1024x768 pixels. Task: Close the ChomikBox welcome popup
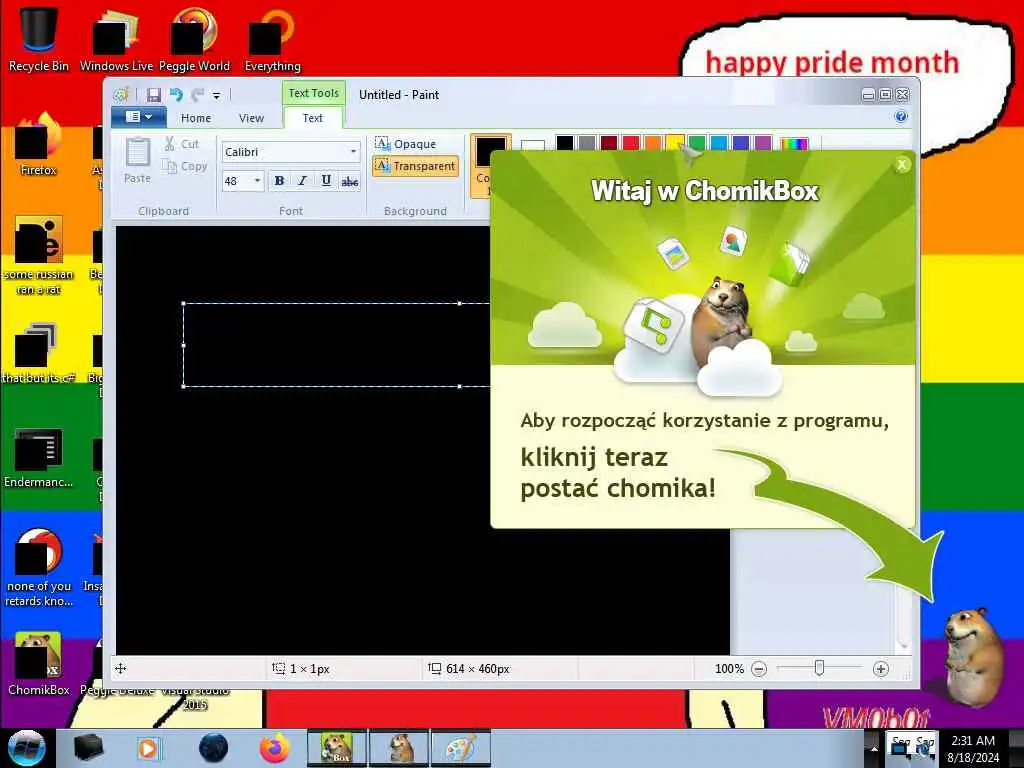point(902,165)
